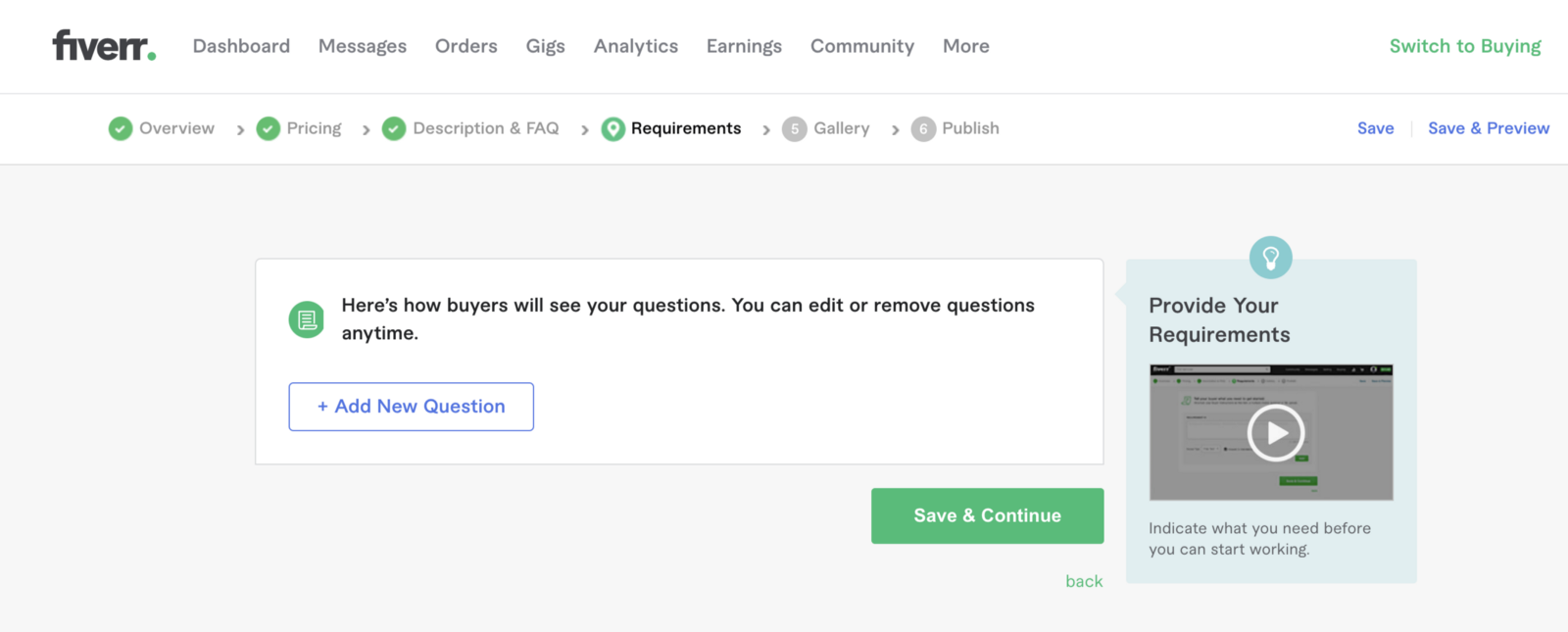The image size is (1568, 632).
Task: Click Switch to Buying link
Action: click(x=1464, y=46)
